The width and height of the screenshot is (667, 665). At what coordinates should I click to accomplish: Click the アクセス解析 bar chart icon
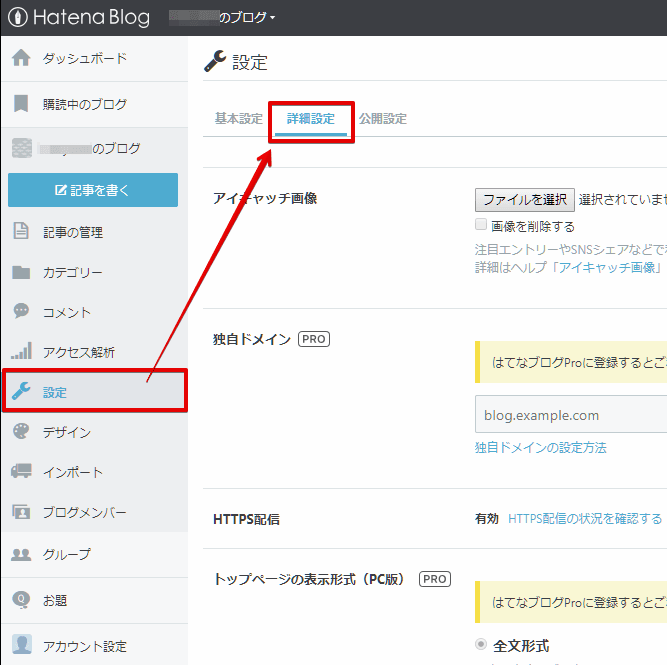click(x=21, y=352)
